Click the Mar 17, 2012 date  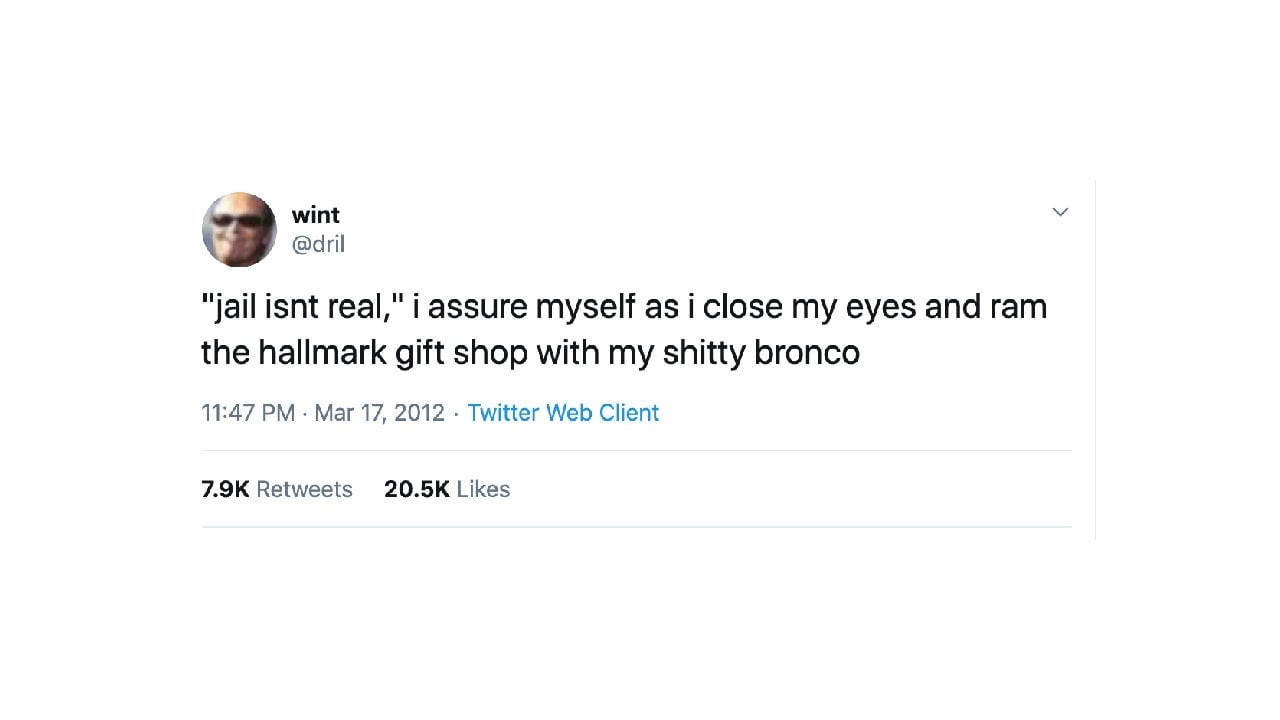pyautogui.click(x=379, y=413)
